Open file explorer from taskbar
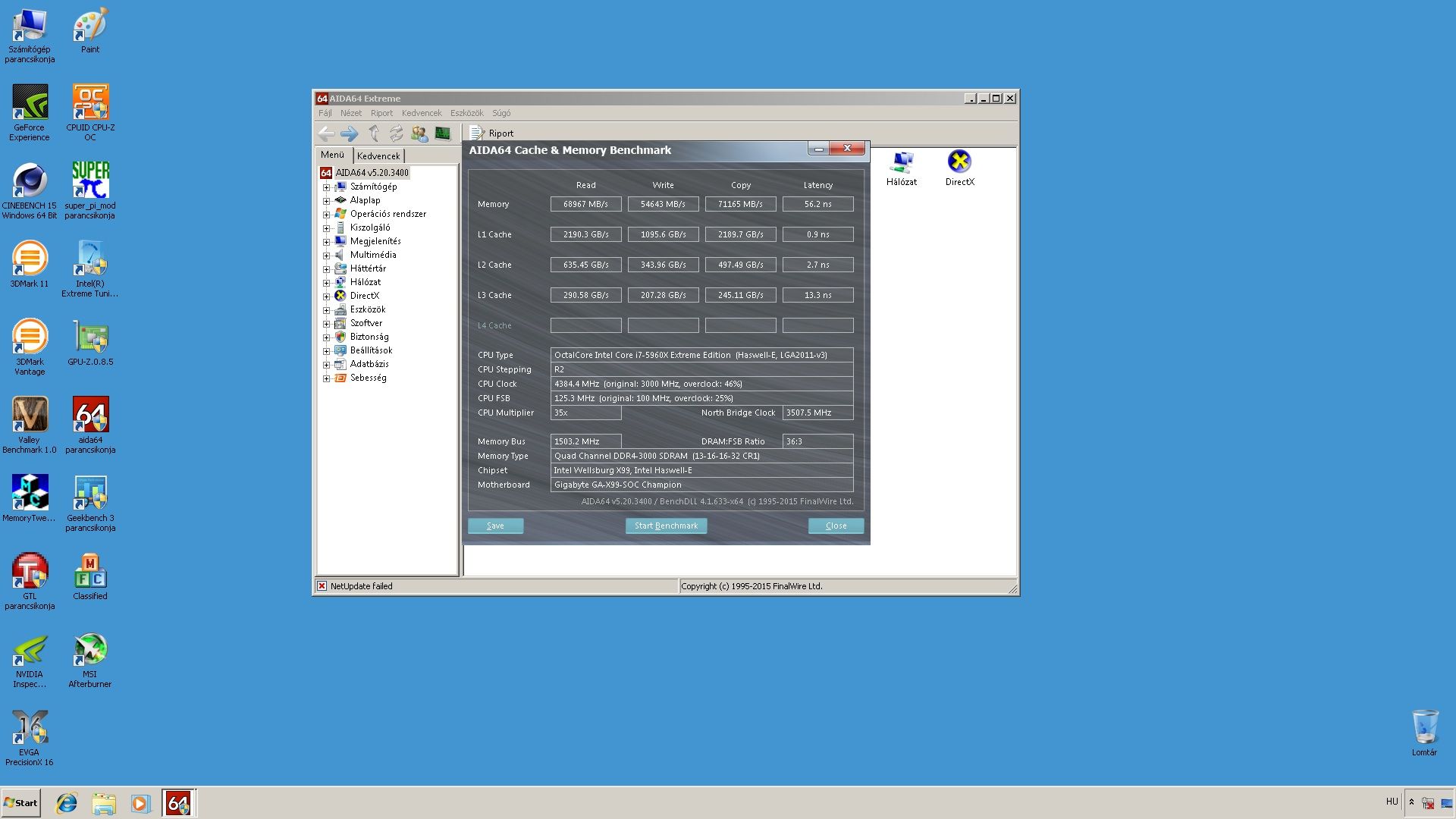This screenshot has height=819, width=1456. [104, 803]
